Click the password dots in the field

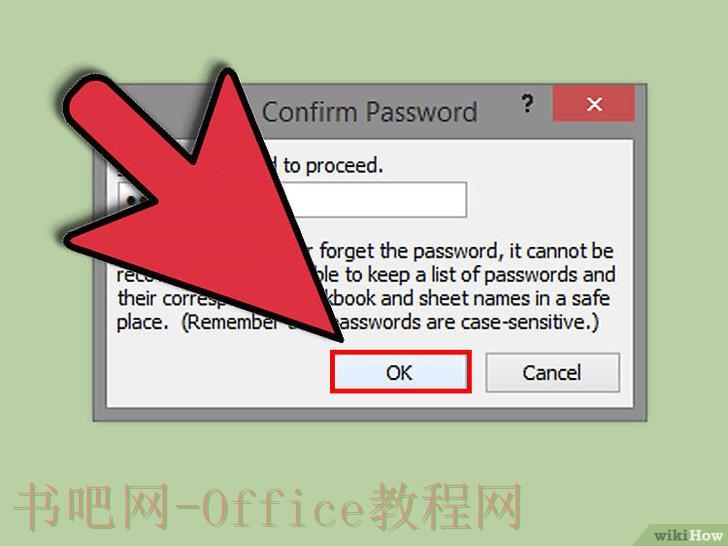click(131, 201)
